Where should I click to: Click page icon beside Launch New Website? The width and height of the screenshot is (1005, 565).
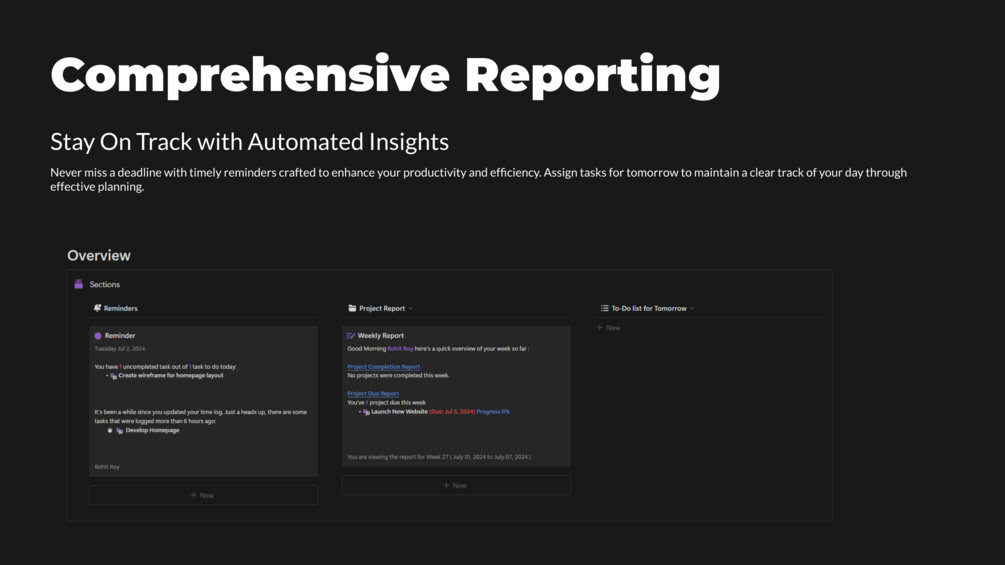click(x=366, y=412)
